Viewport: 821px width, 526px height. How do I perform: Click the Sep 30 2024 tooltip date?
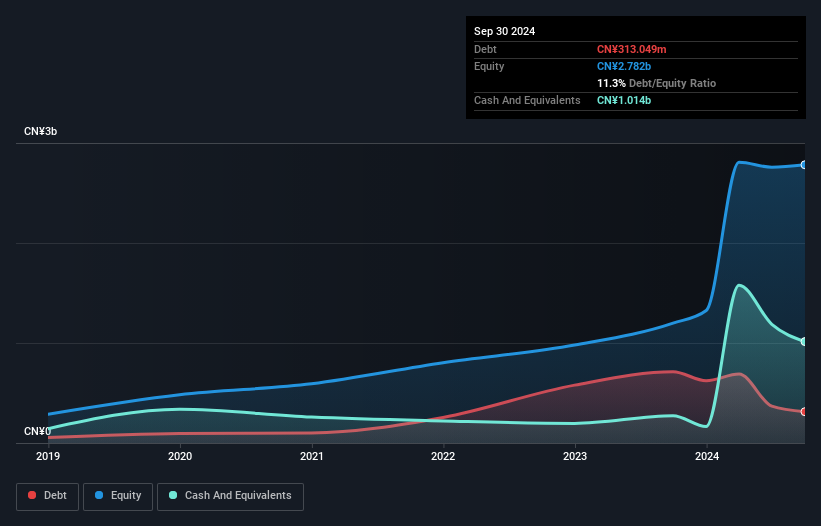point(504,31)
